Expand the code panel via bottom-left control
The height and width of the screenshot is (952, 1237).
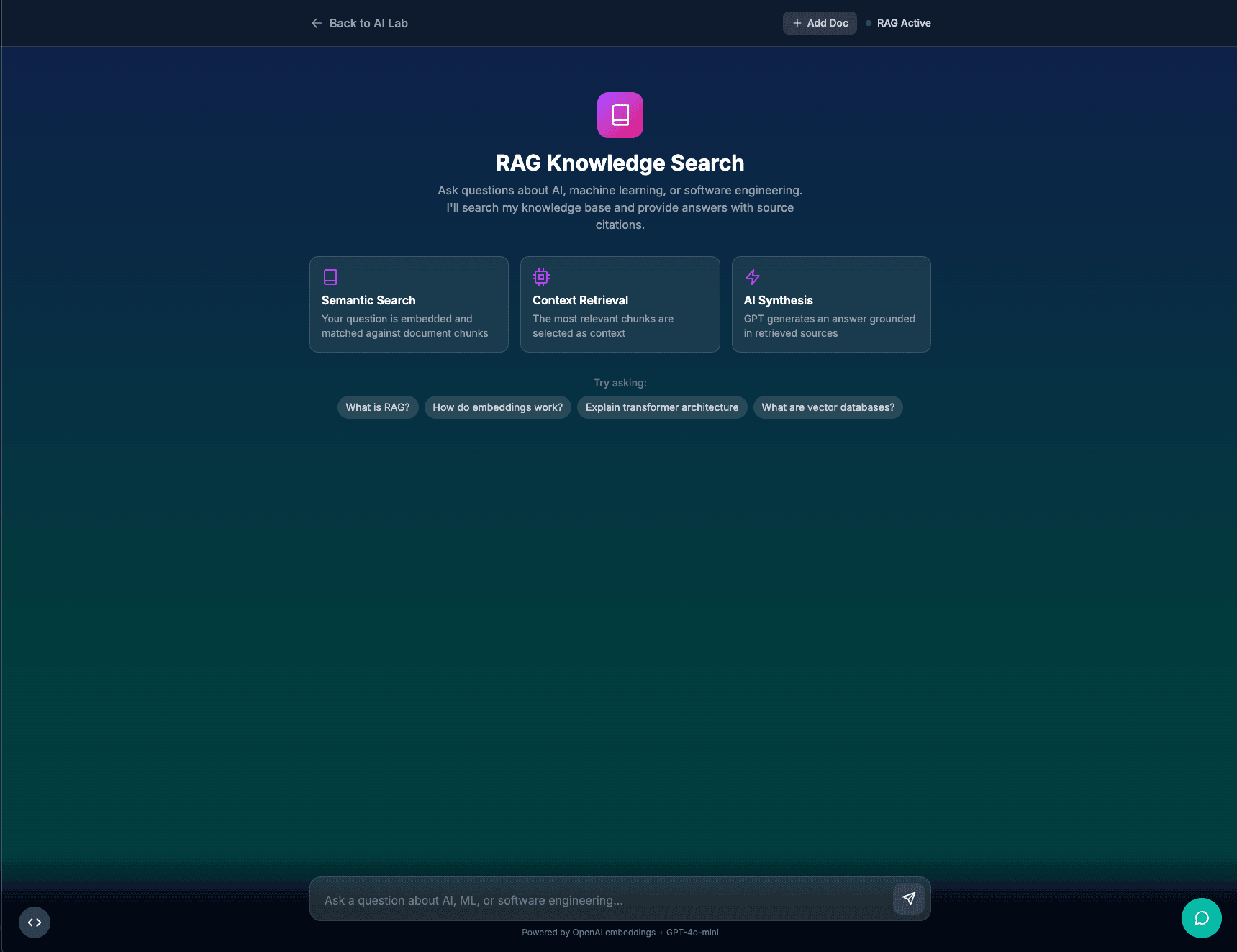(34, 922)
